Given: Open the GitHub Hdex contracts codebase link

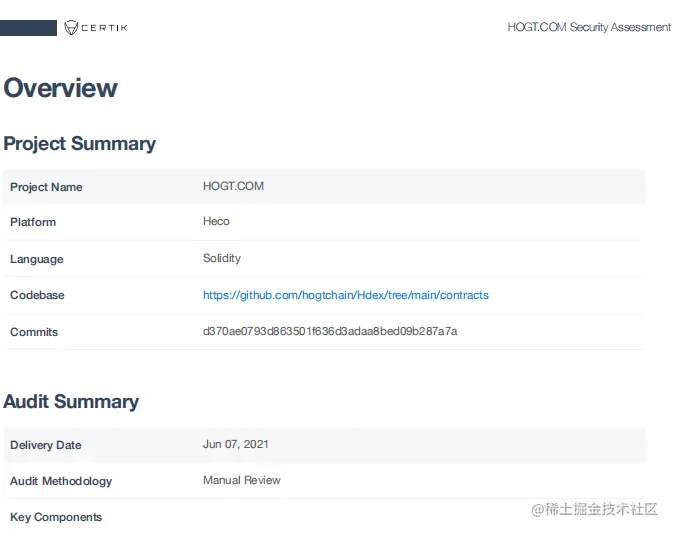Looking at the screenshot, I should (346, 295).
